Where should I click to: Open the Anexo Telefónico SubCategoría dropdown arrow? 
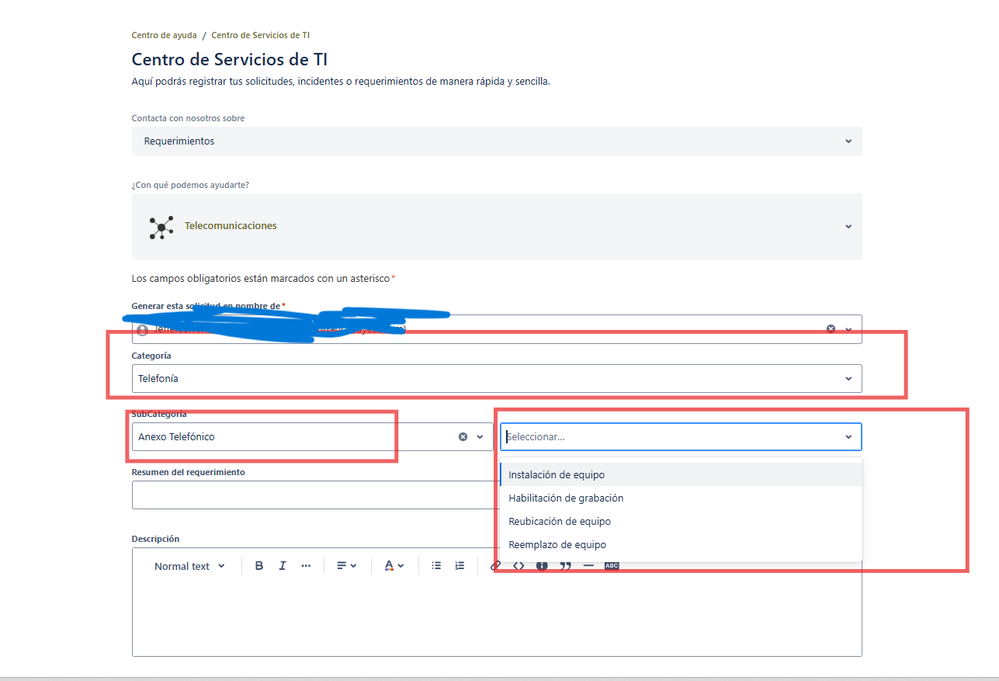(480, 437)
